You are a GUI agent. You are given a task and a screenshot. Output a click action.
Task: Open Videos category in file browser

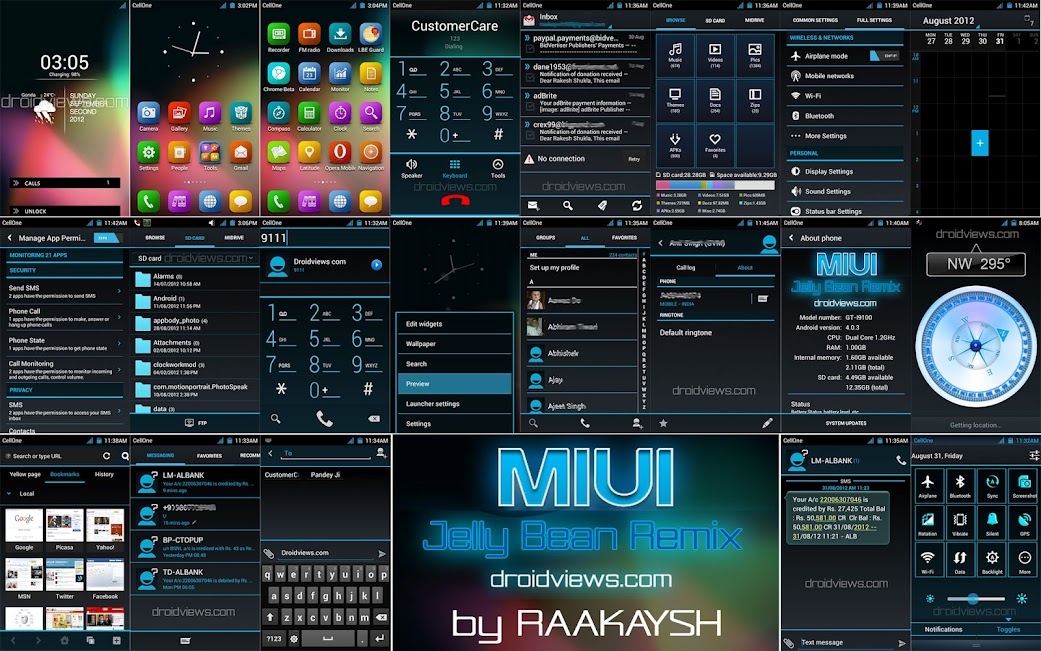click(x=715, y=55)
